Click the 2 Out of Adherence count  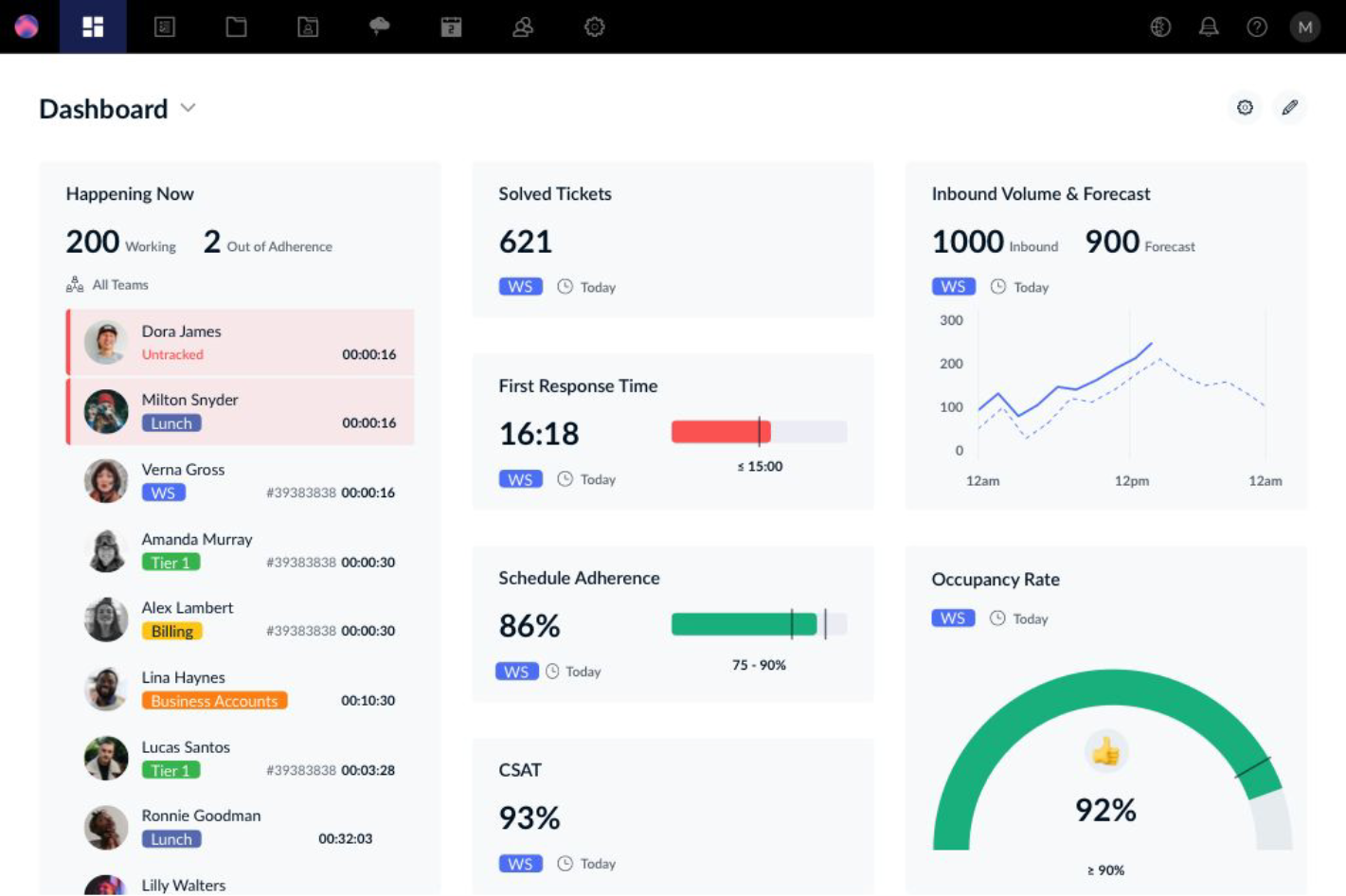click(x=212, y=242)
